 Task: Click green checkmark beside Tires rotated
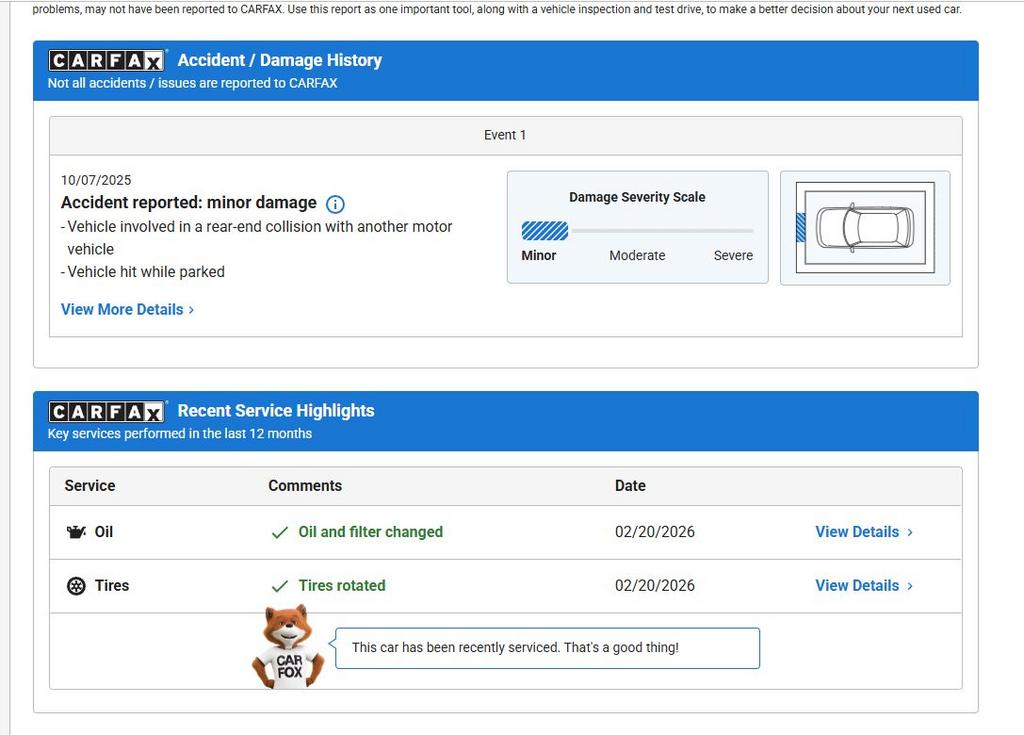click(280, 586)
